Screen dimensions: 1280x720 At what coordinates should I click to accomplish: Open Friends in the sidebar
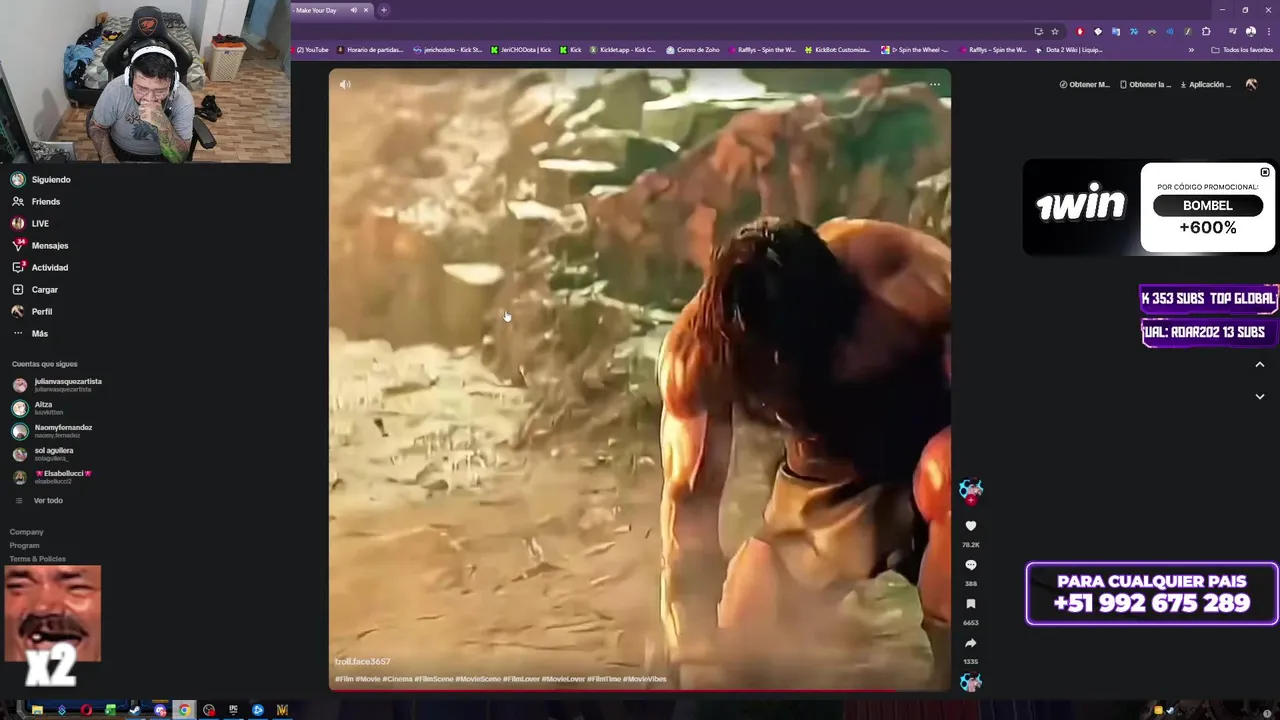[36, 202]
